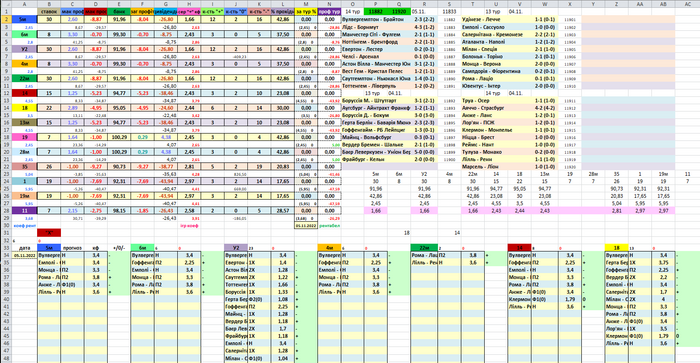Click the 'Челсі - Арсенал' match cell
This screenshot has width=700, height=363.
point(376,56)
